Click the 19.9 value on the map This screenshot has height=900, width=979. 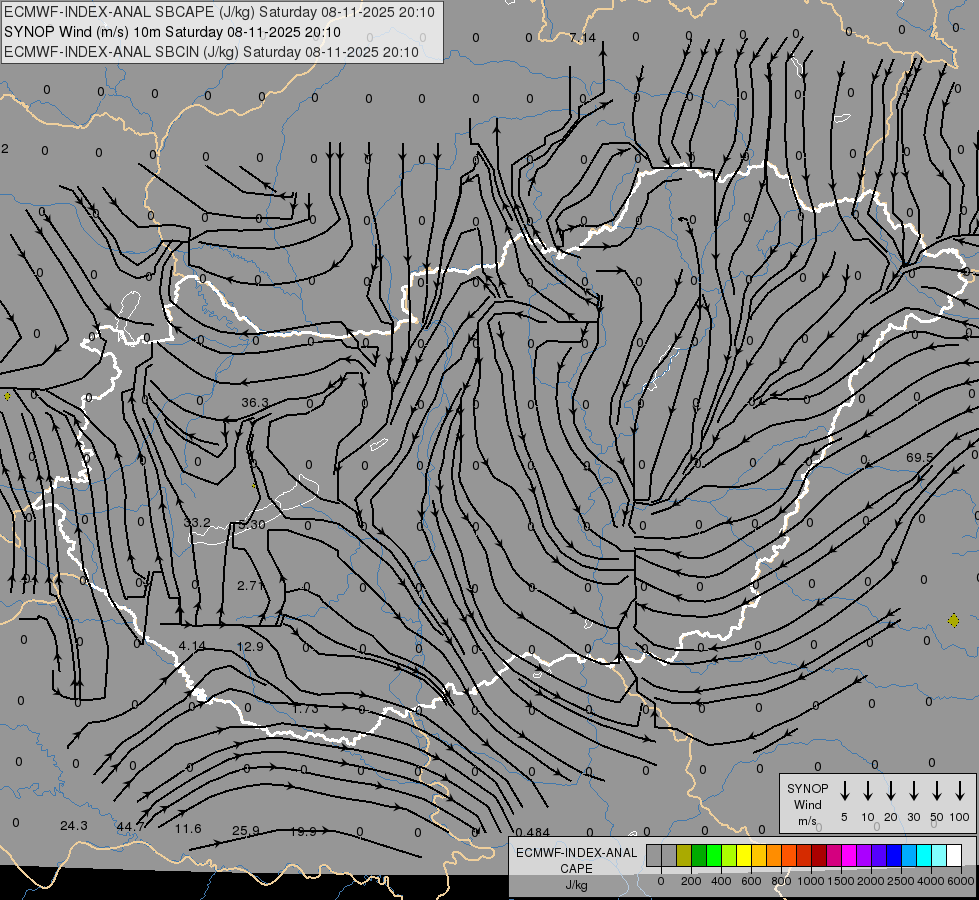click(x=303, y=831)
